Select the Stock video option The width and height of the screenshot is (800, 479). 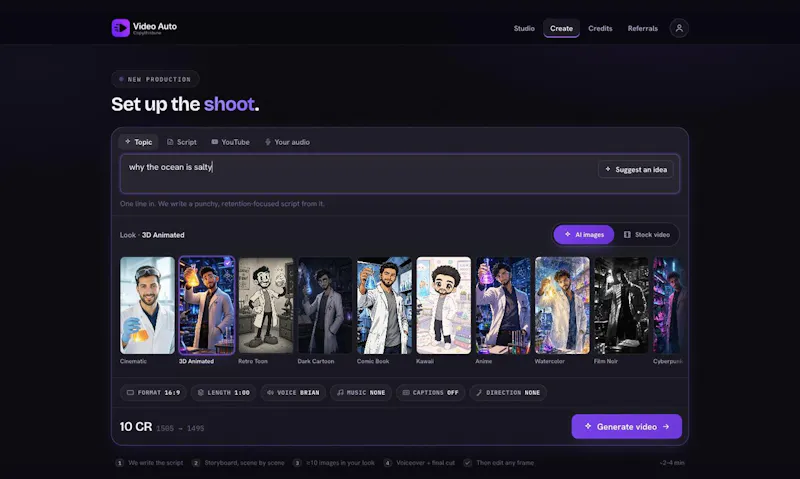646,235
